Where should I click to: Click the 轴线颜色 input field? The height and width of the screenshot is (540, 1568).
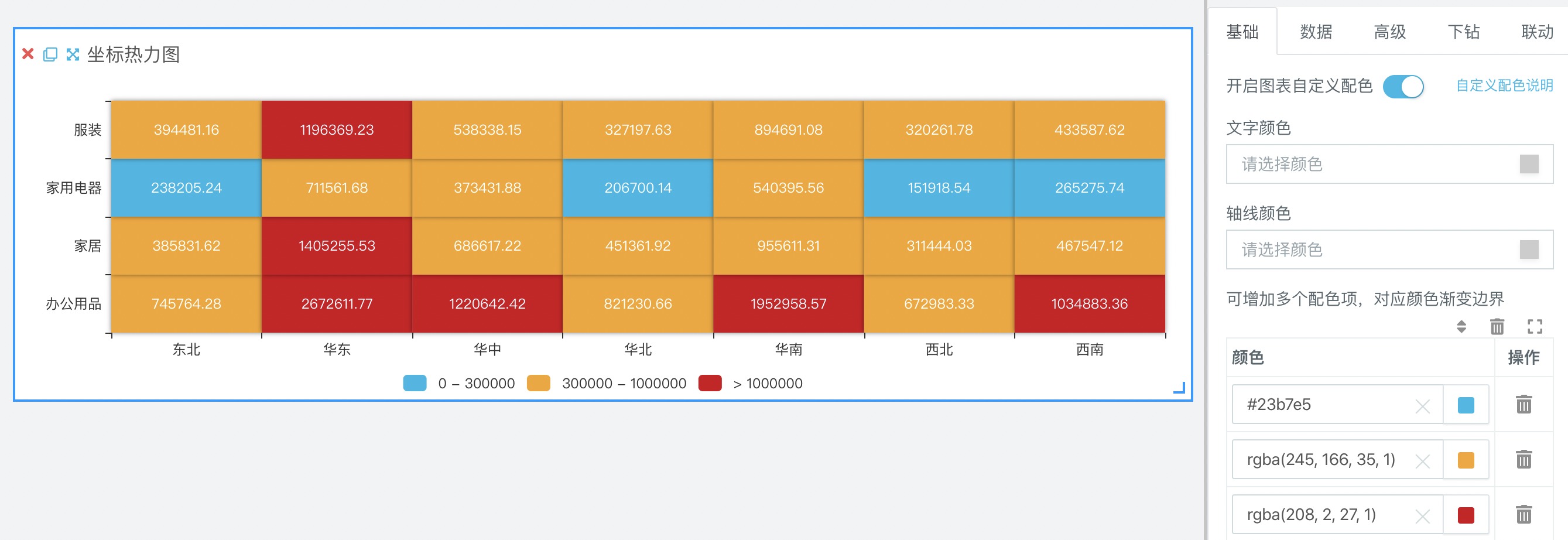[x=1389, y=250]
